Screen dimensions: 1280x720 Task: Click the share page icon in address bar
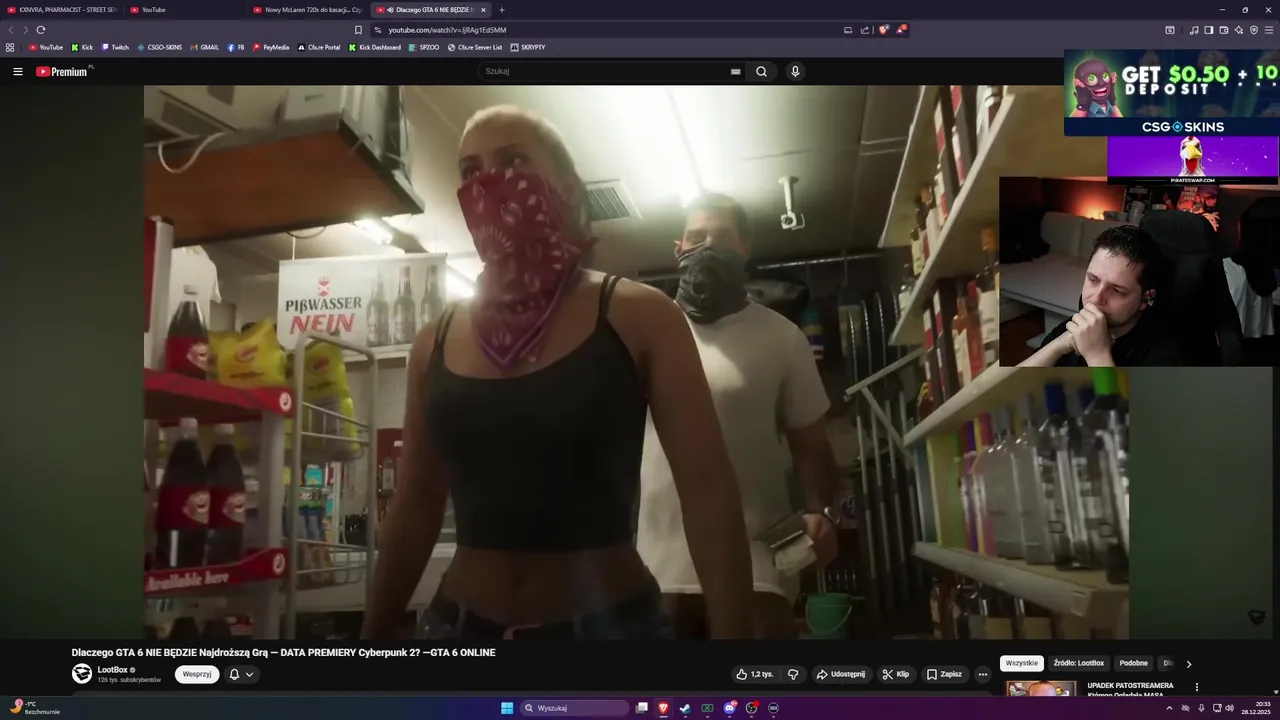pos(865,30)
